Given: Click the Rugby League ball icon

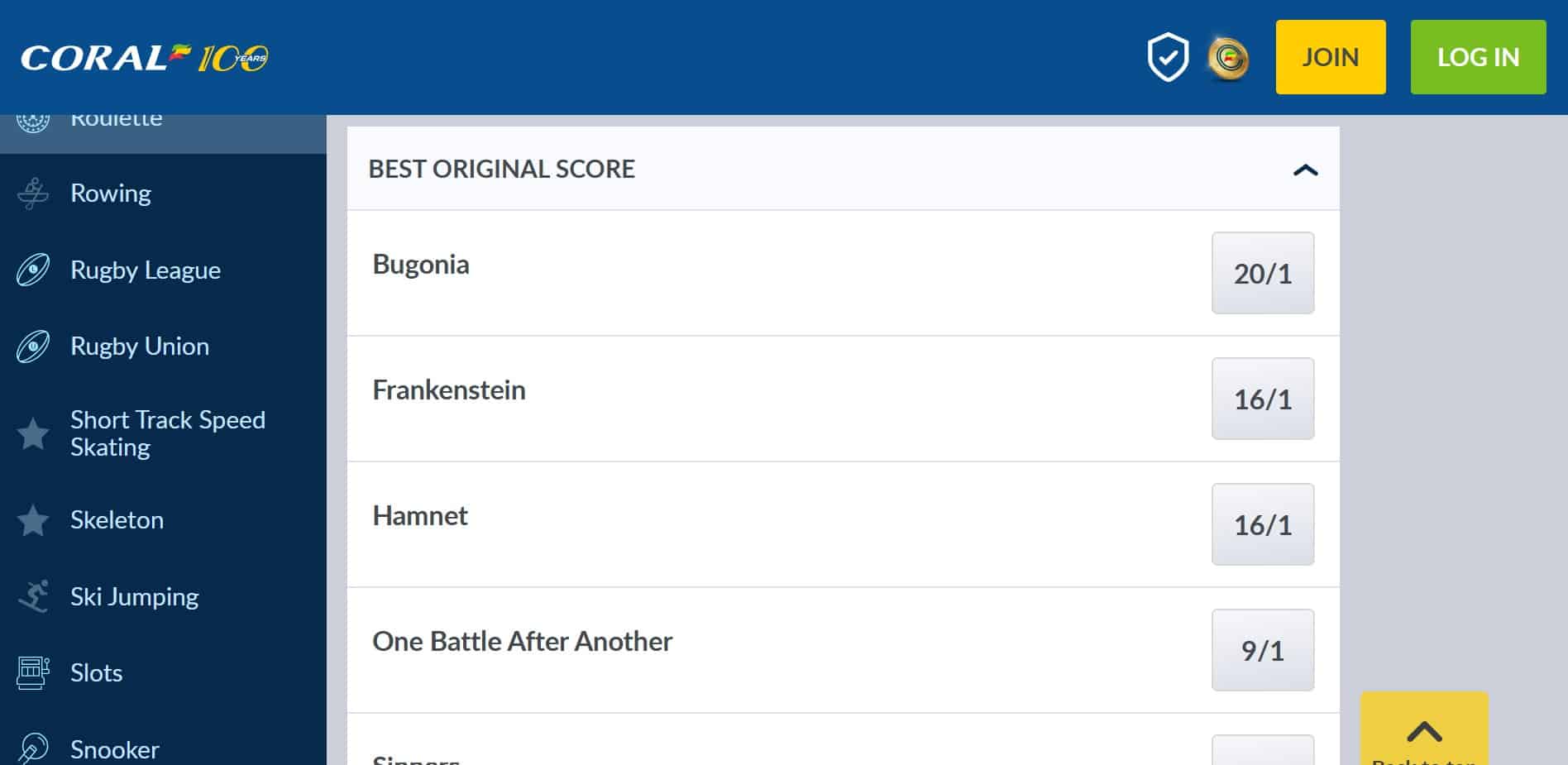Looking at the screenshot, I should pos(33,270).
